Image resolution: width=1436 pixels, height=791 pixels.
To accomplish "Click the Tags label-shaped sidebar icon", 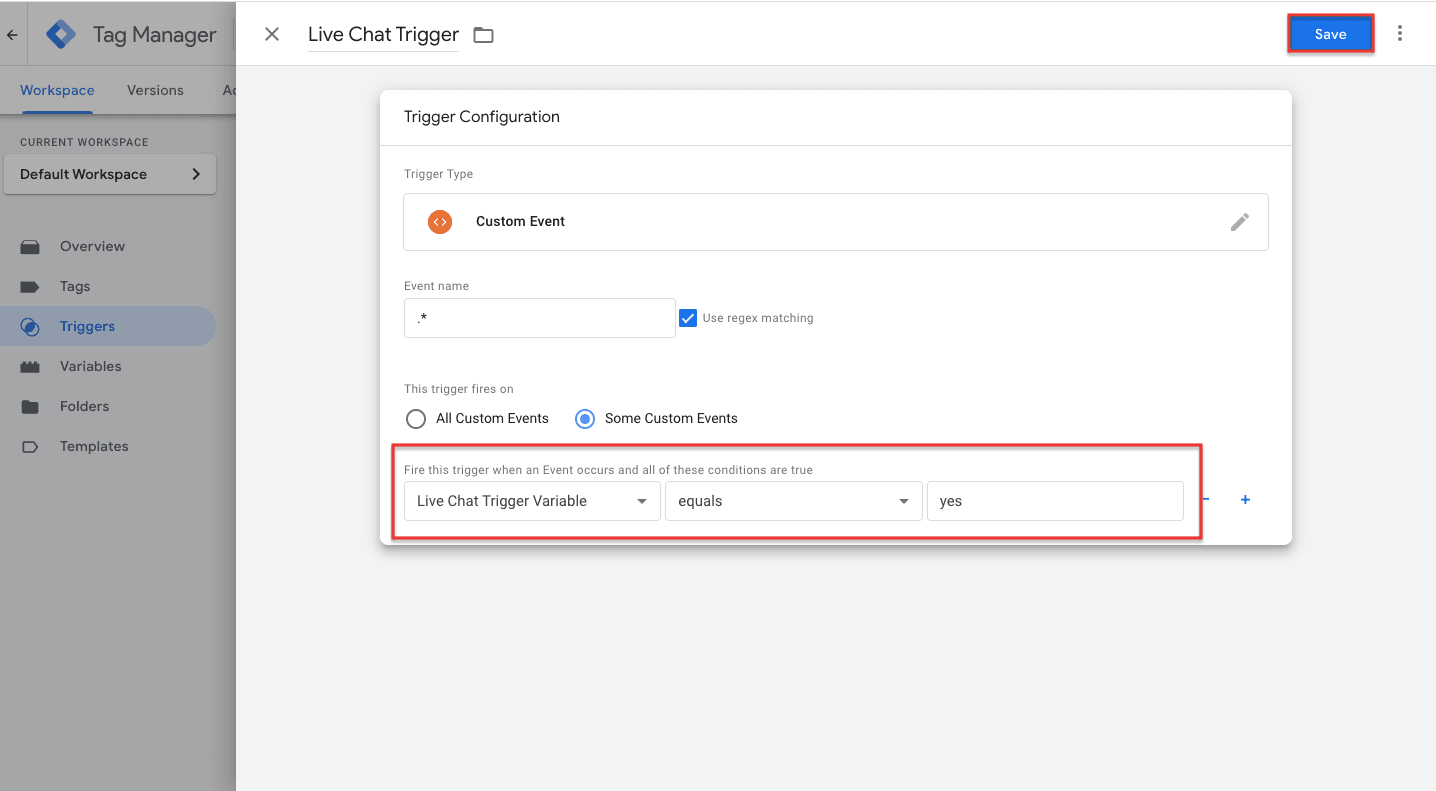I will click(30, 287).
